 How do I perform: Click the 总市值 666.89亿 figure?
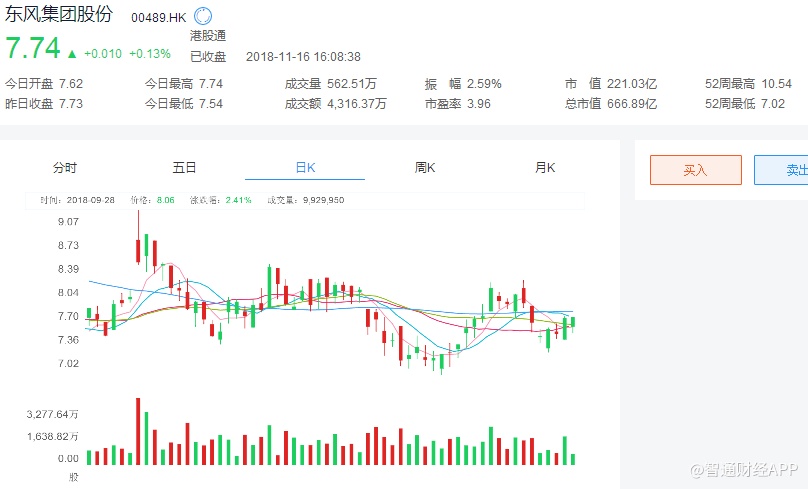click(x=632, y=103)
